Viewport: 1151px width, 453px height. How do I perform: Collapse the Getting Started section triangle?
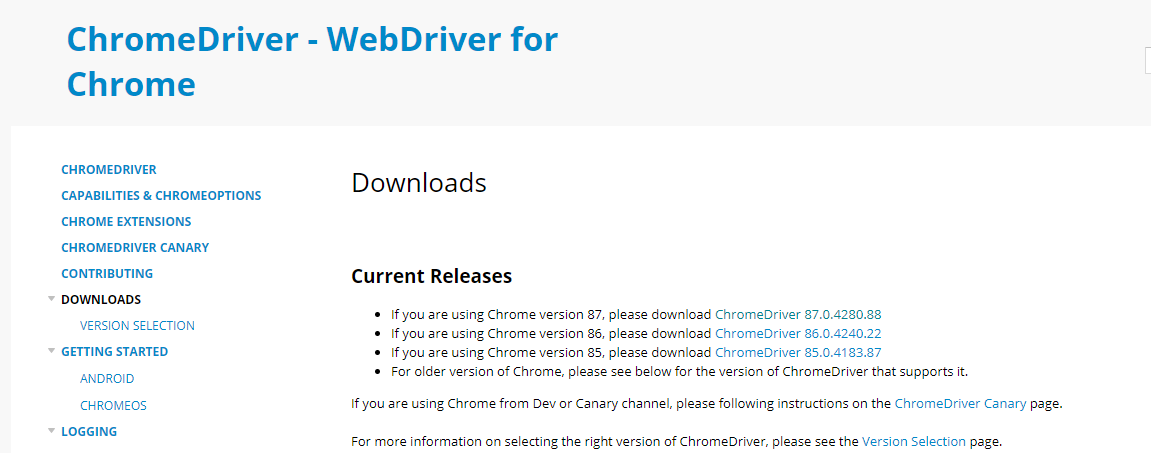[x=51, y=351]
